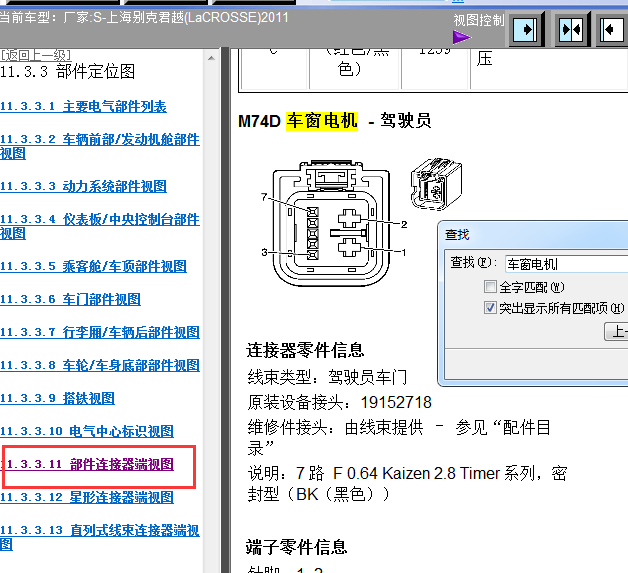Click the 查找 search input field
The image size is (628, 573).
coord(566,264)
